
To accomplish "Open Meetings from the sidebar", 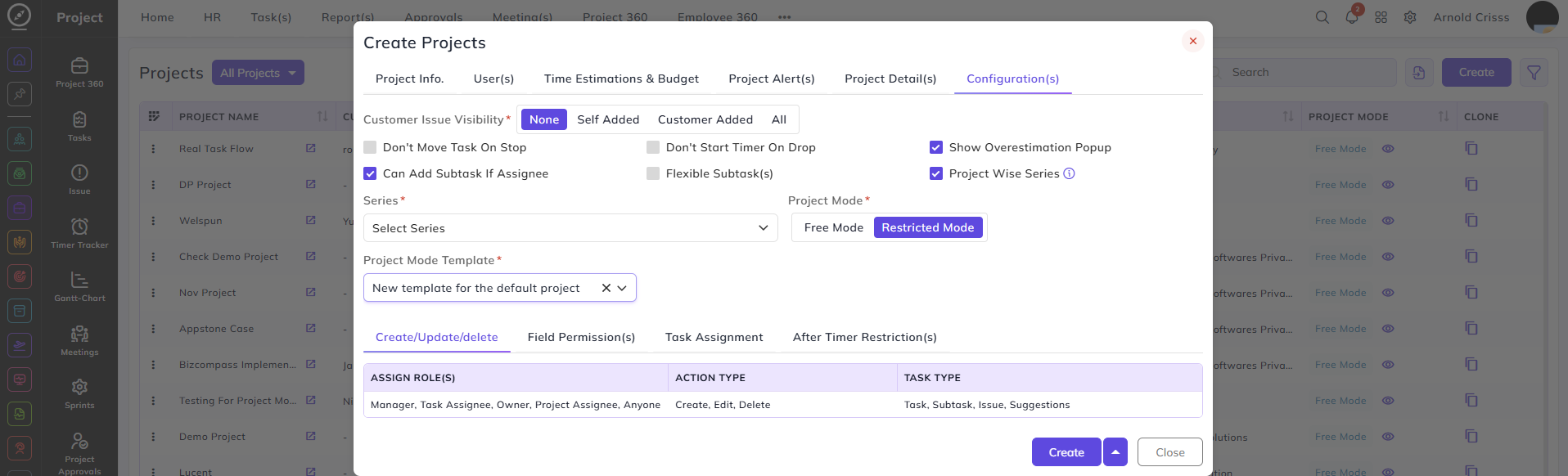I will 79,340.
